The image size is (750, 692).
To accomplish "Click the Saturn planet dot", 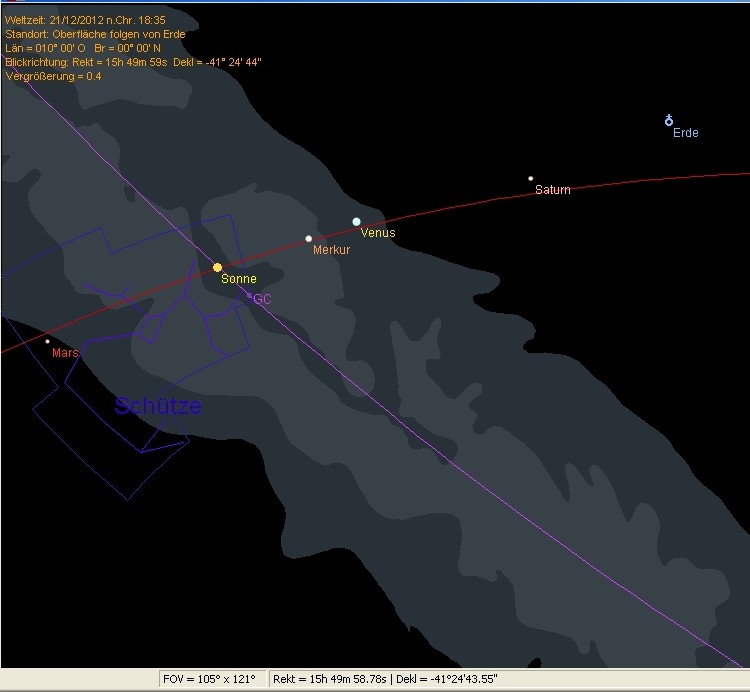I will (x=531, y=178).
